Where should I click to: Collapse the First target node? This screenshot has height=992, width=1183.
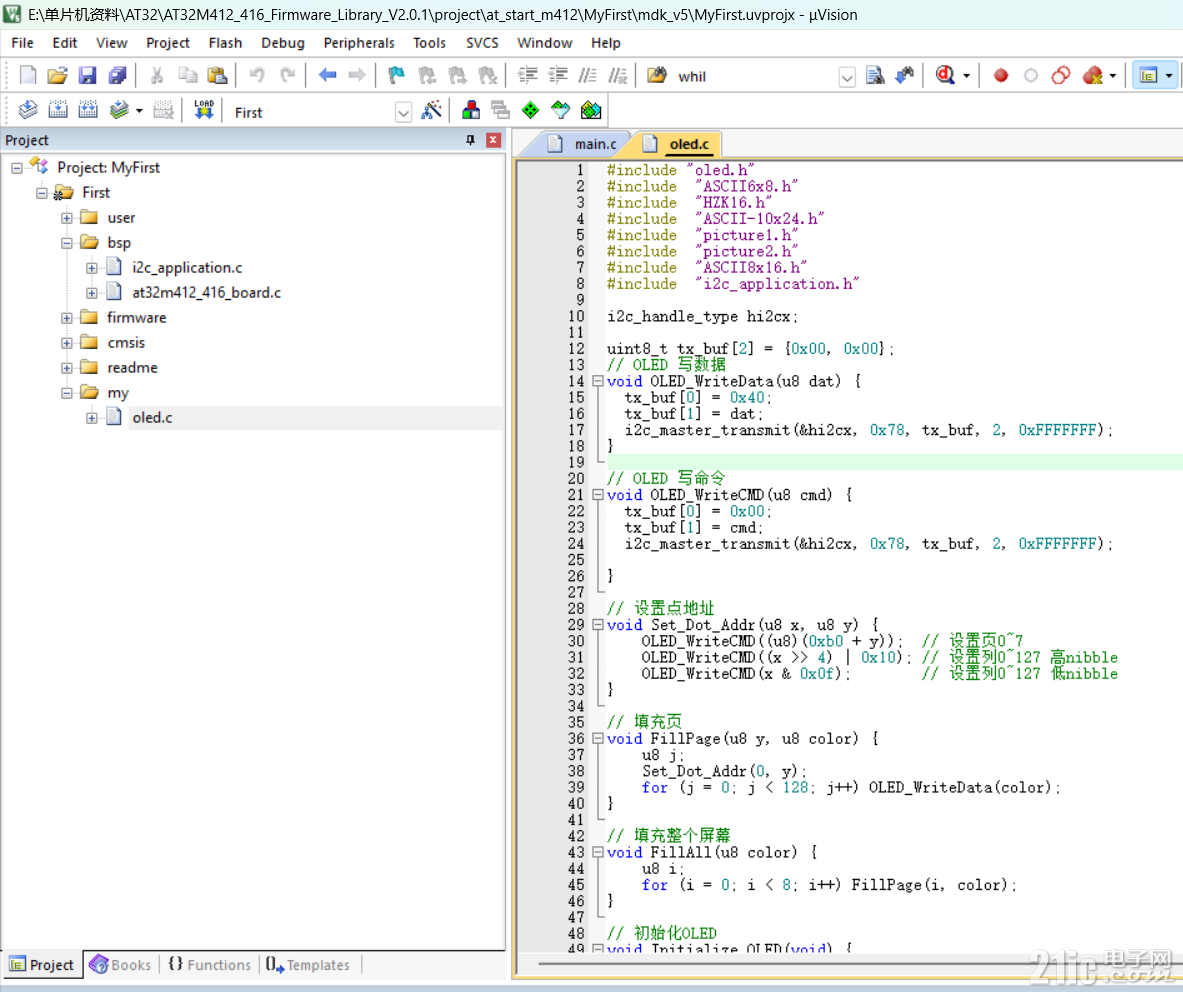pyautogui.click(x=41, y=193)
